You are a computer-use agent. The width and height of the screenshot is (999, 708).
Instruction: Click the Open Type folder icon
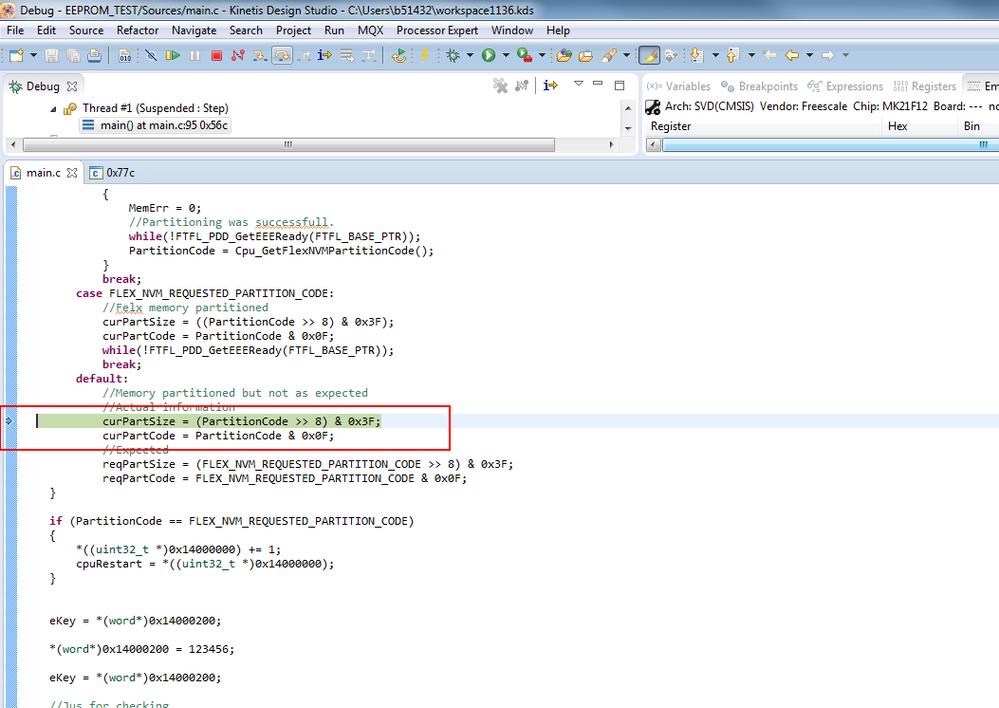[564, 56]
